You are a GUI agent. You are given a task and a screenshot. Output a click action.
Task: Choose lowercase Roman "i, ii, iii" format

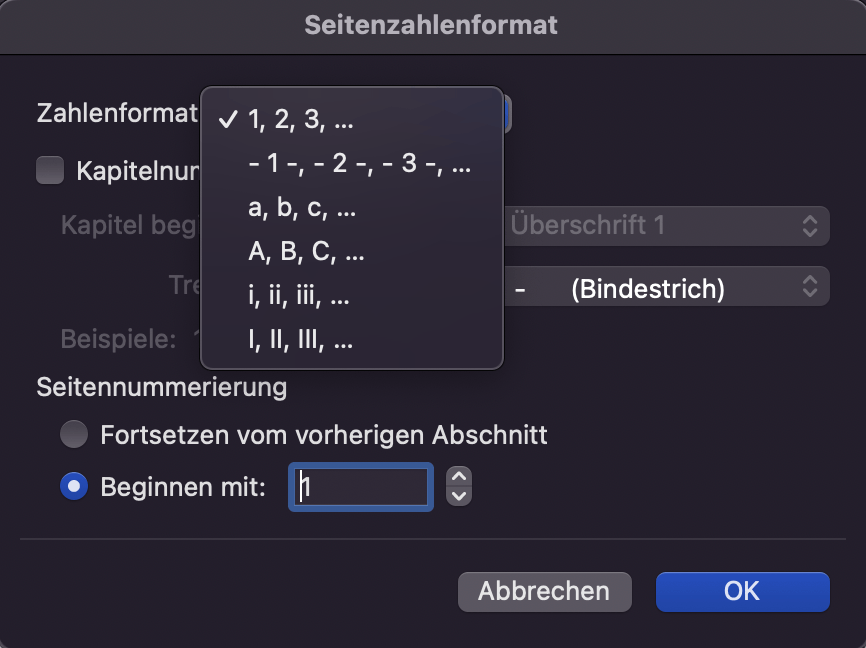[x=300, y=297]
